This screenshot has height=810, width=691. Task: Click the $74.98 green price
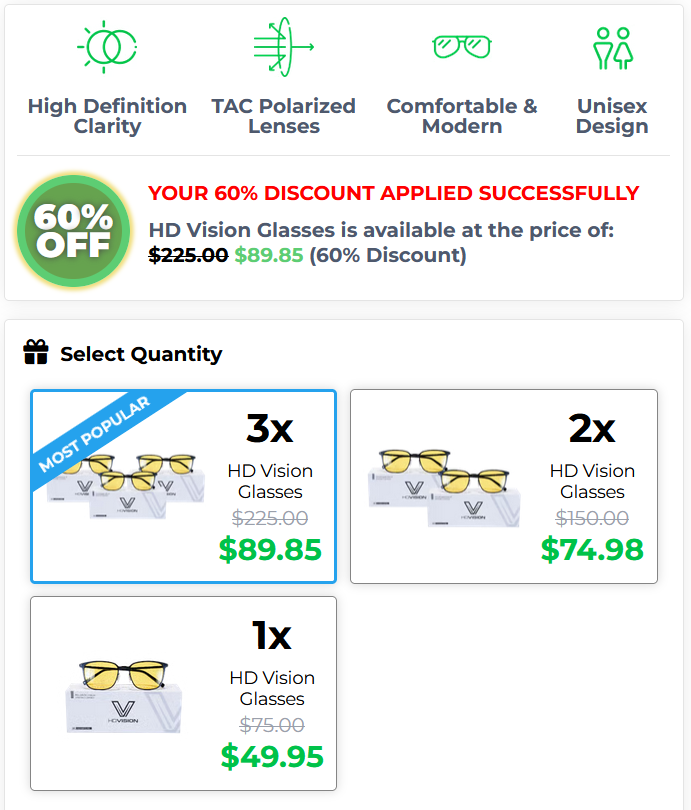click(x=592, y=549)
